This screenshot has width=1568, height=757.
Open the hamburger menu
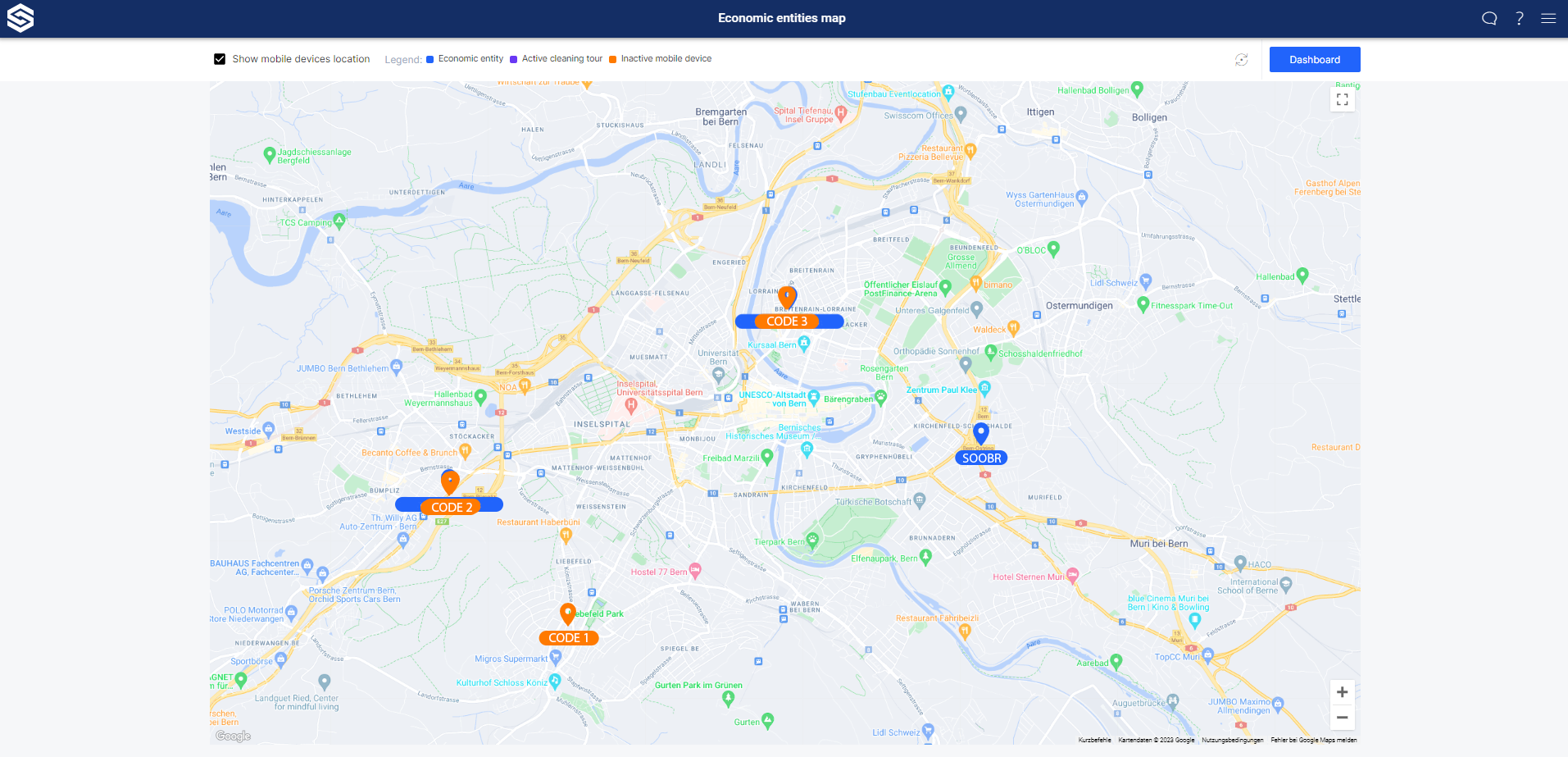click(x=1548, y=18)
